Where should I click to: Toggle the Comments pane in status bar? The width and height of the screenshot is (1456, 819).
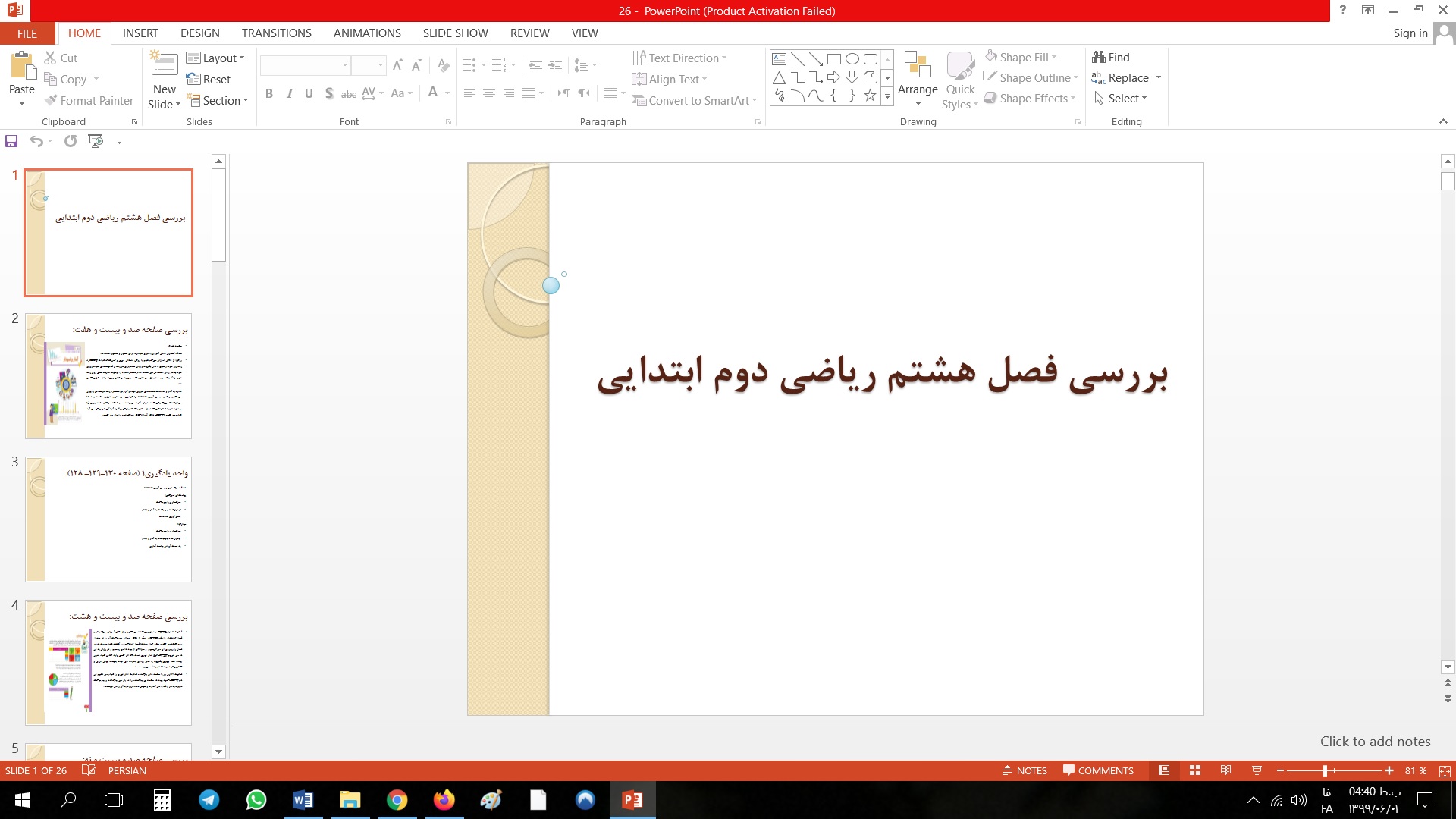pyautogui.click(x=1098, y=770)
